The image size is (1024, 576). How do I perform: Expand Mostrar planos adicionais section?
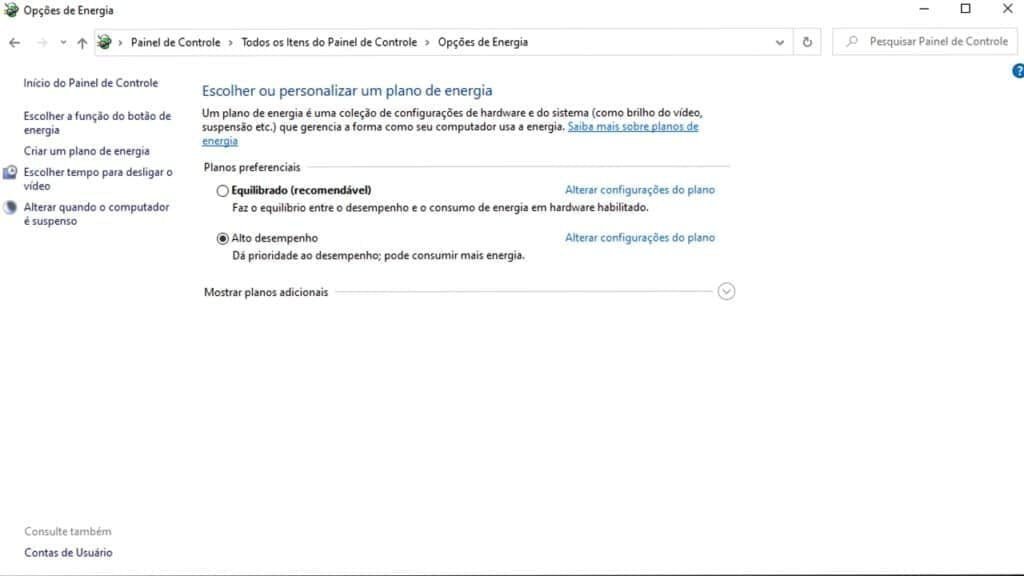coord(727,292)
